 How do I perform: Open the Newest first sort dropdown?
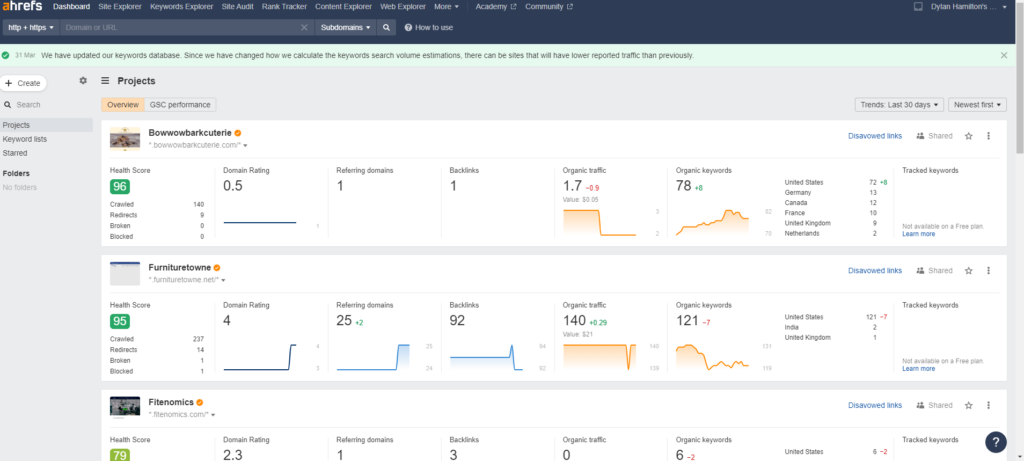[x=977, y=104]
